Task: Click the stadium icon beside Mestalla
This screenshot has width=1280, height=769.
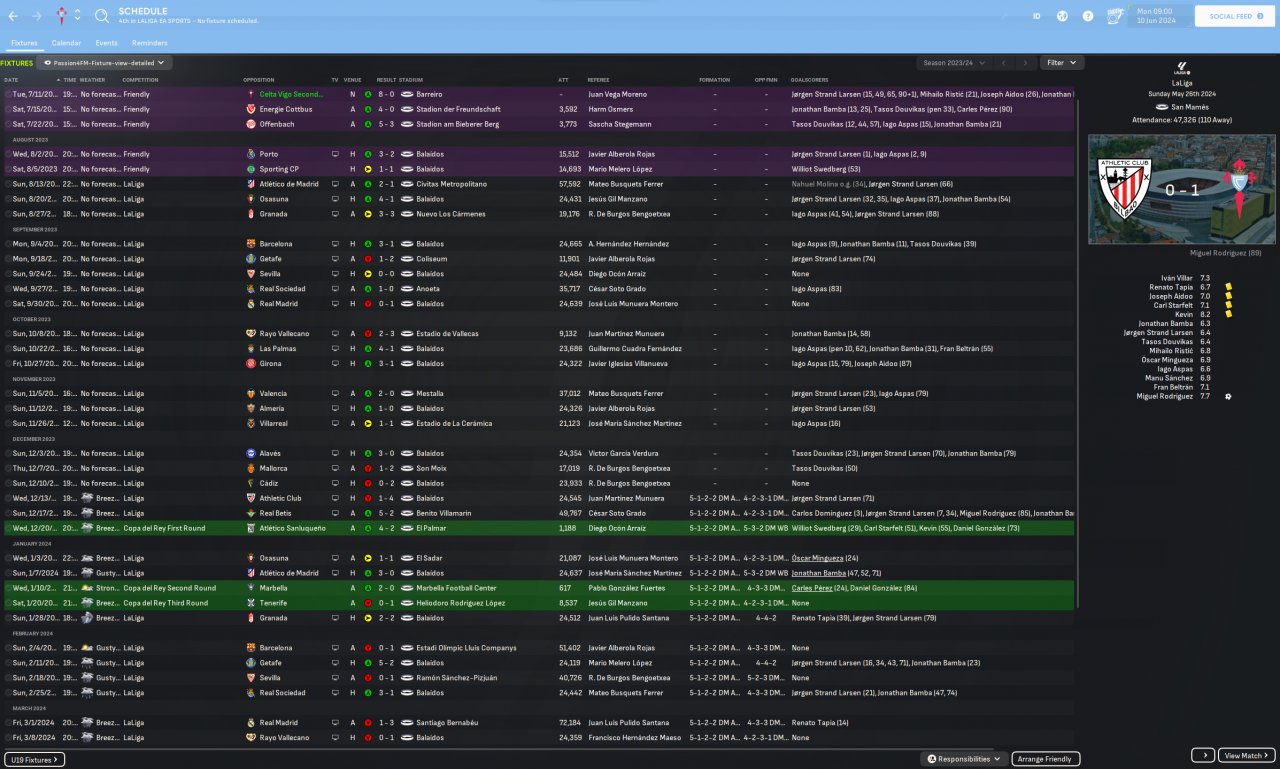Action: [407, 394]
